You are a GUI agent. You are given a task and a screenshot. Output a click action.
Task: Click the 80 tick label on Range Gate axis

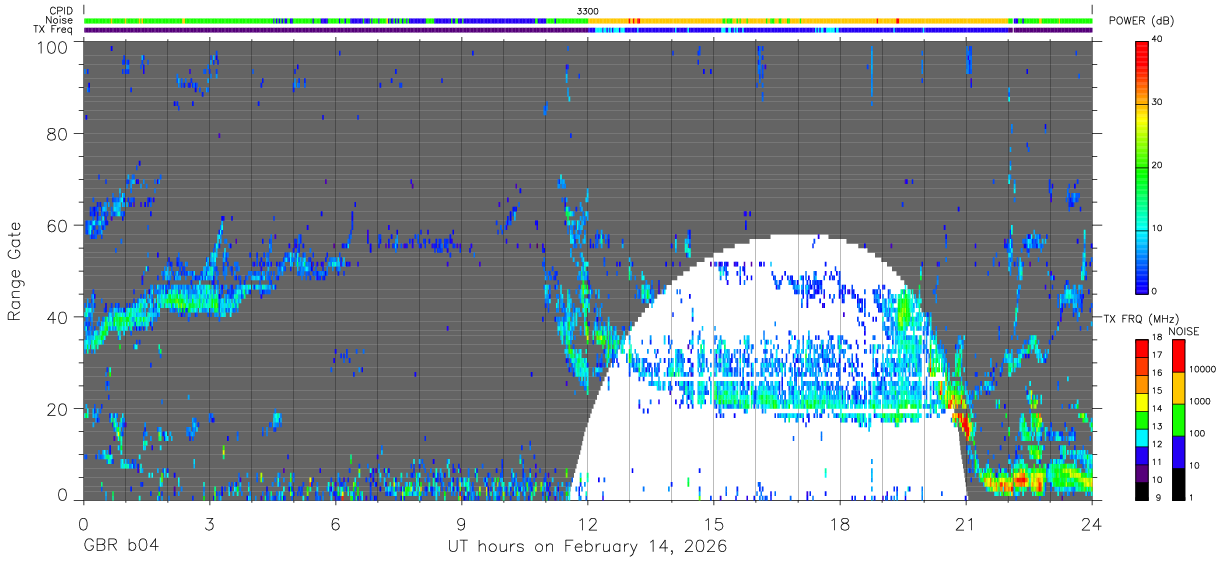[x=59, y=134]
